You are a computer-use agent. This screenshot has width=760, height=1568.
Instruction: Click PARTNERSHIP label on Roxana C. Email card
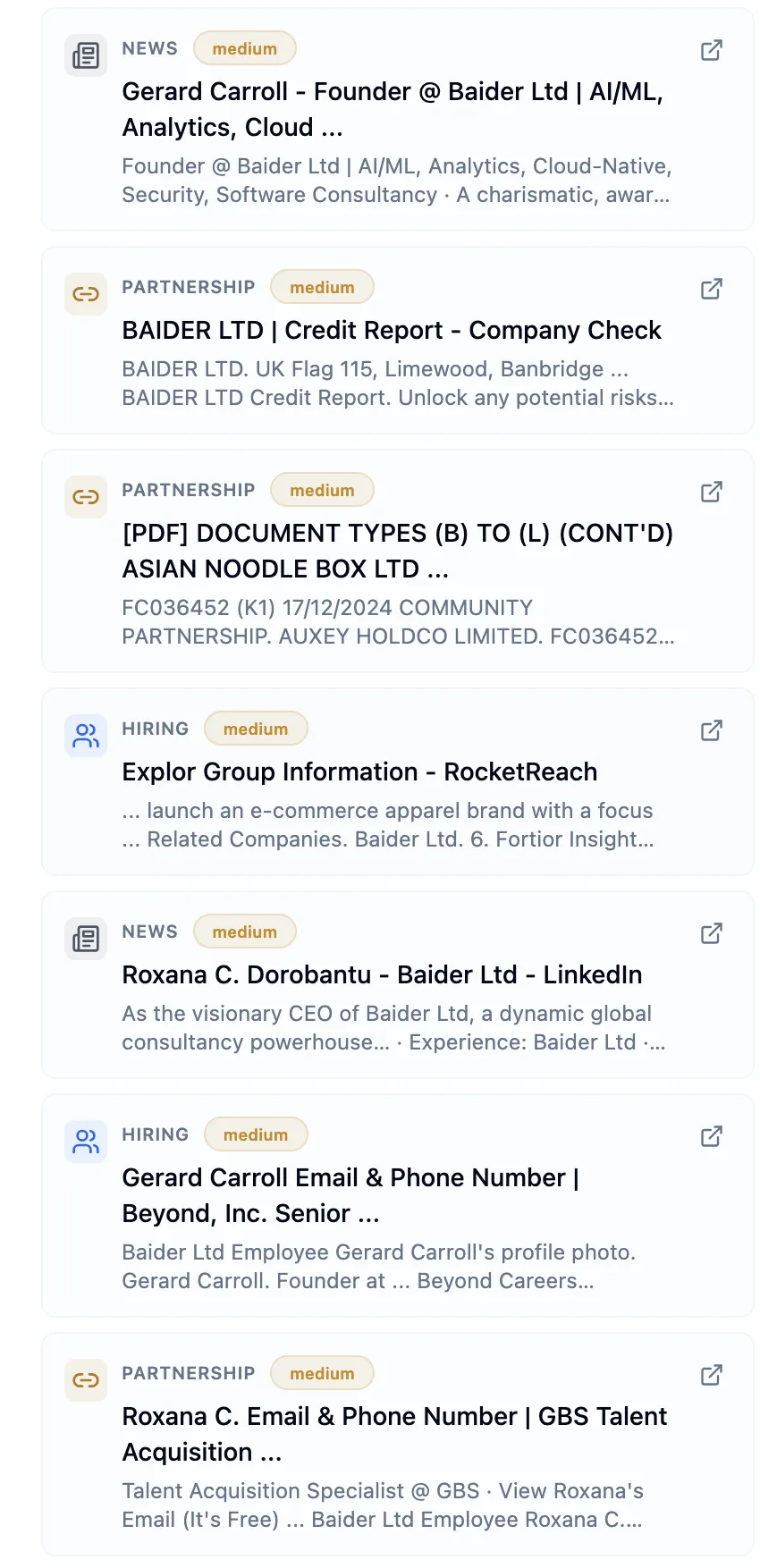188,1373
